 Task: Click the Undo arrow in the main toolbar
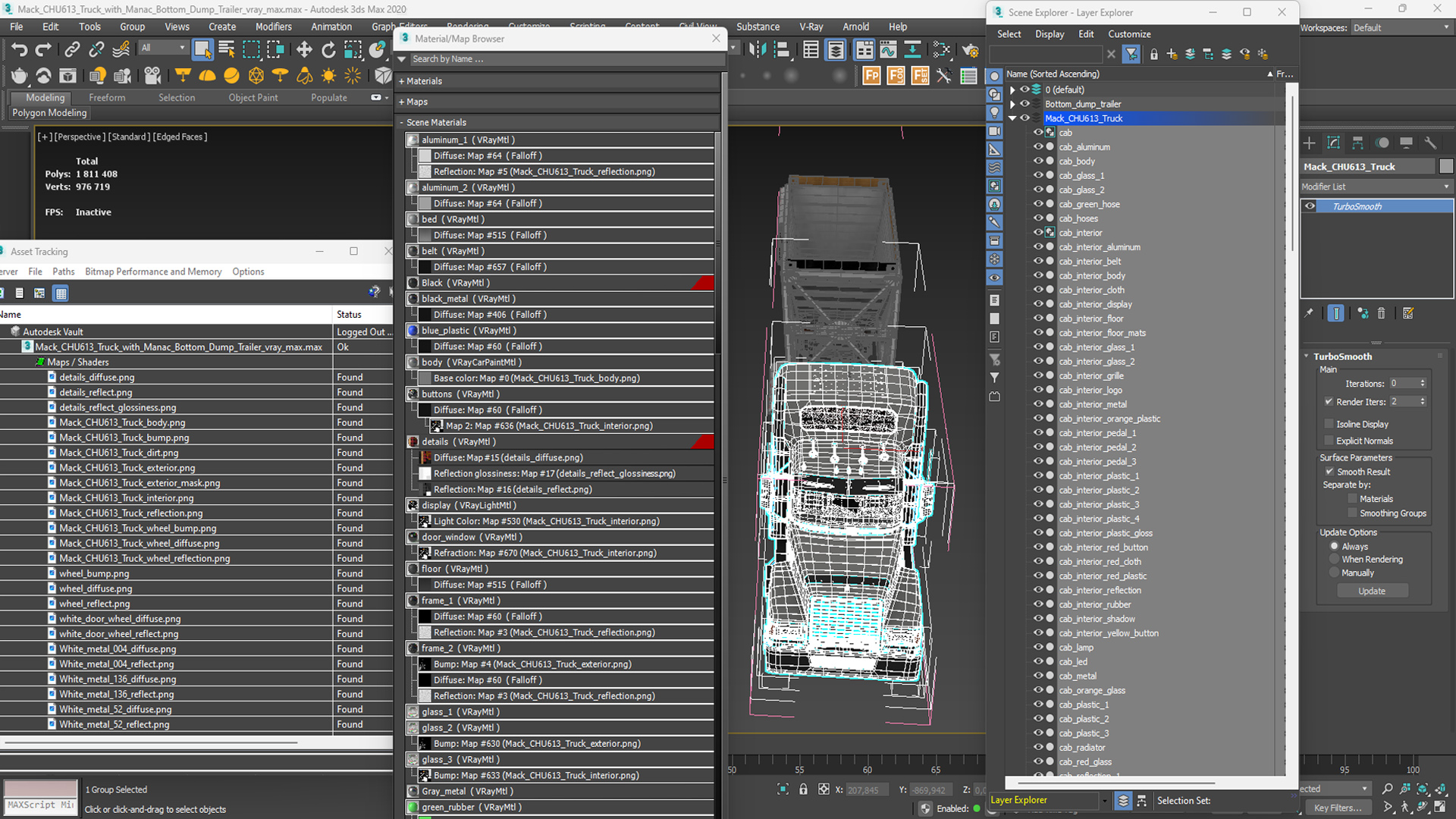coord(19,50)
